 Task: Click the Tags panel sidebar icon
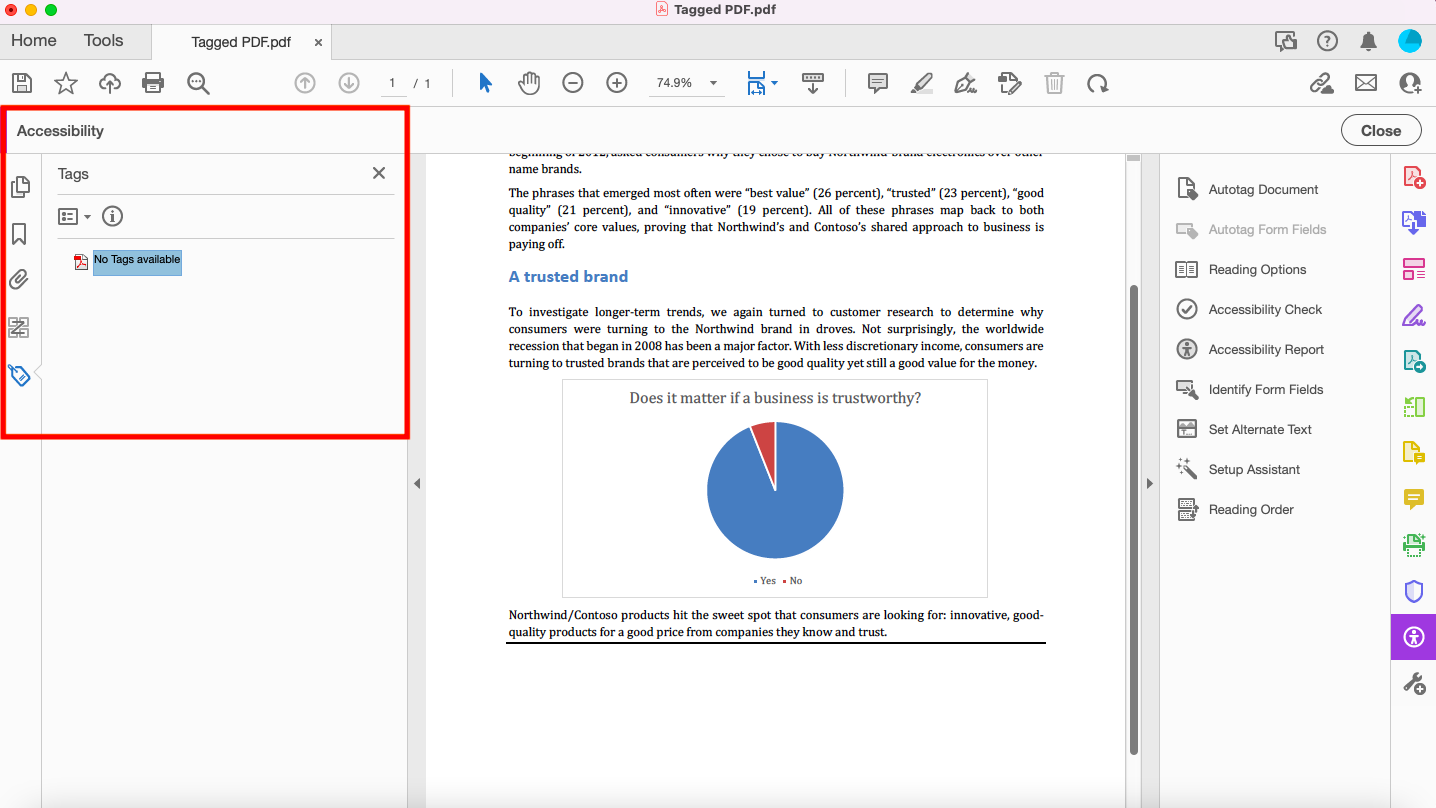pyautogui.click(x=19, y=374)
